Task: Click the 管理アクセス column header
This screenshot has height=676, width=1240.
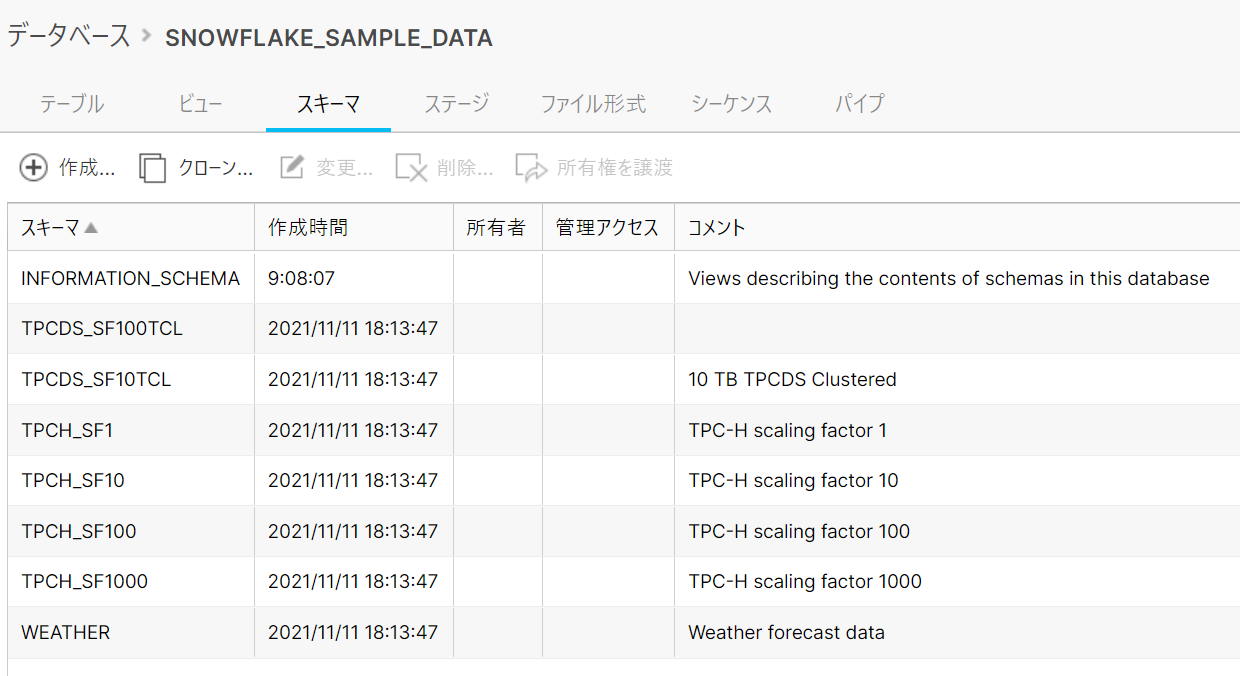Action: [x=605, y=226]
